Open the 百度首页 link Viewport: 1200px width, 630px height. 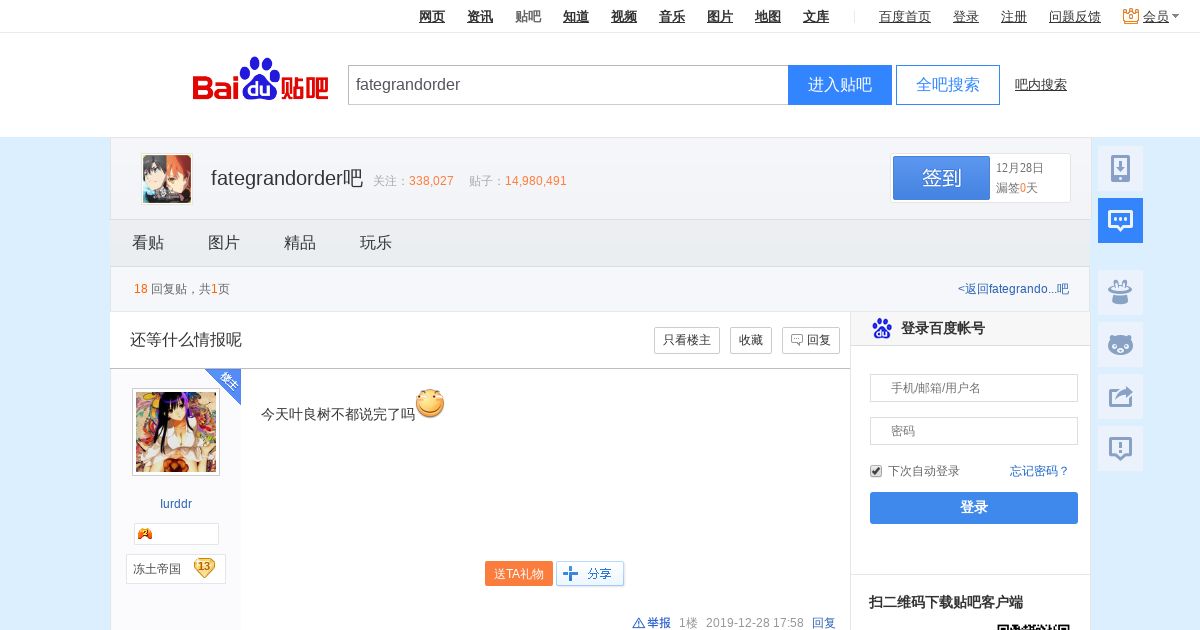[x=905, y=16]
